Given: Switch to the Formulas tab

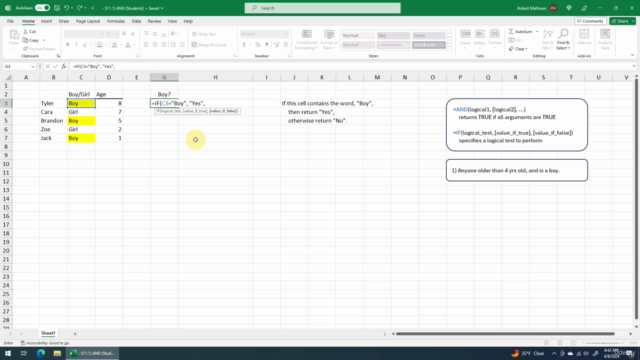Looking at the screenshot, I should coord(116,21).
